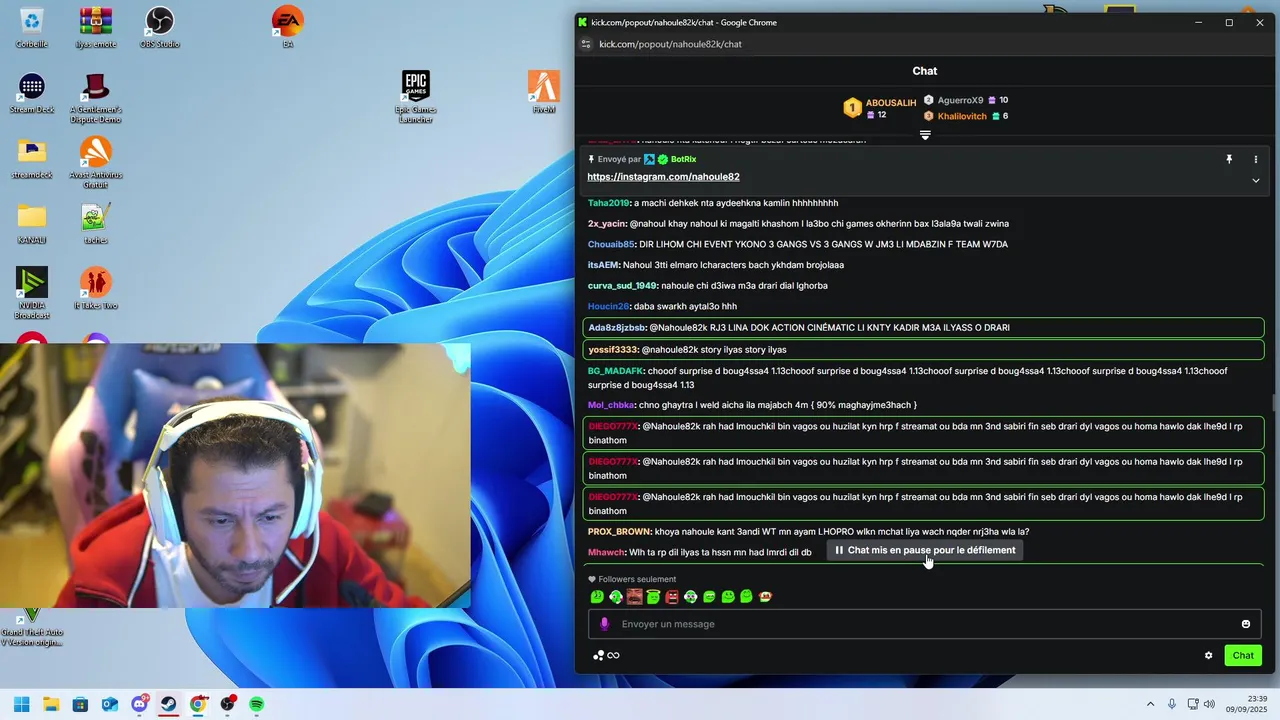This screenshot has height=720, width=1280.
Task: Insert the red angry emote
Action: click(x=672, y=597)
